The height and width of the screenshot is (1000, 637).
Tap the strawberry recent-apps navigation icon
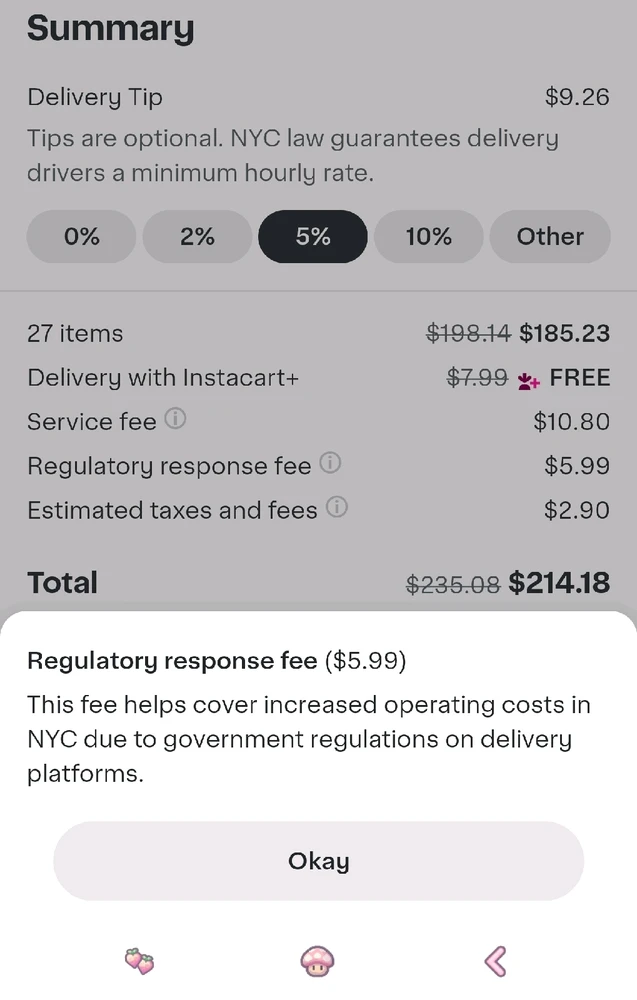coord(139,962)
